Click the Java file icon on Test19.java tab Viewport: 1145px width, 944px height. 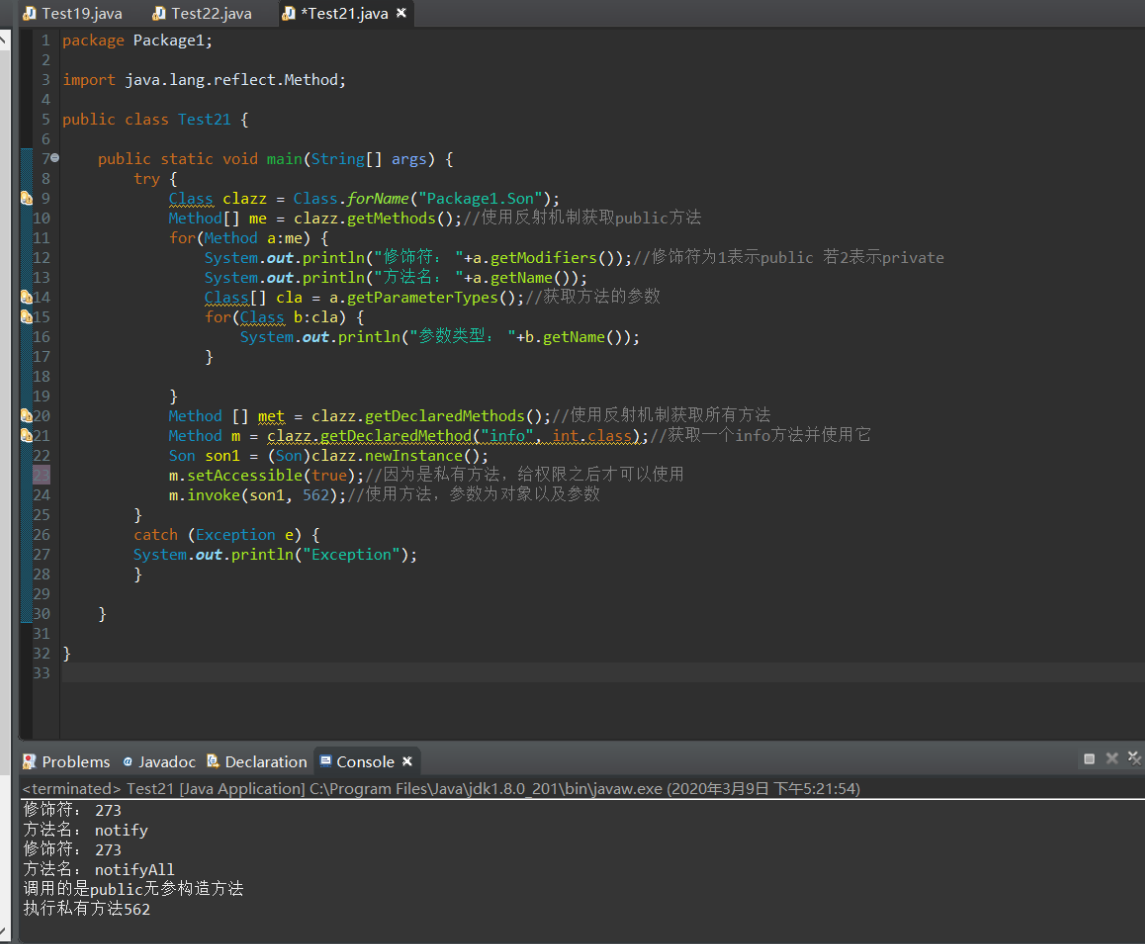29,14
